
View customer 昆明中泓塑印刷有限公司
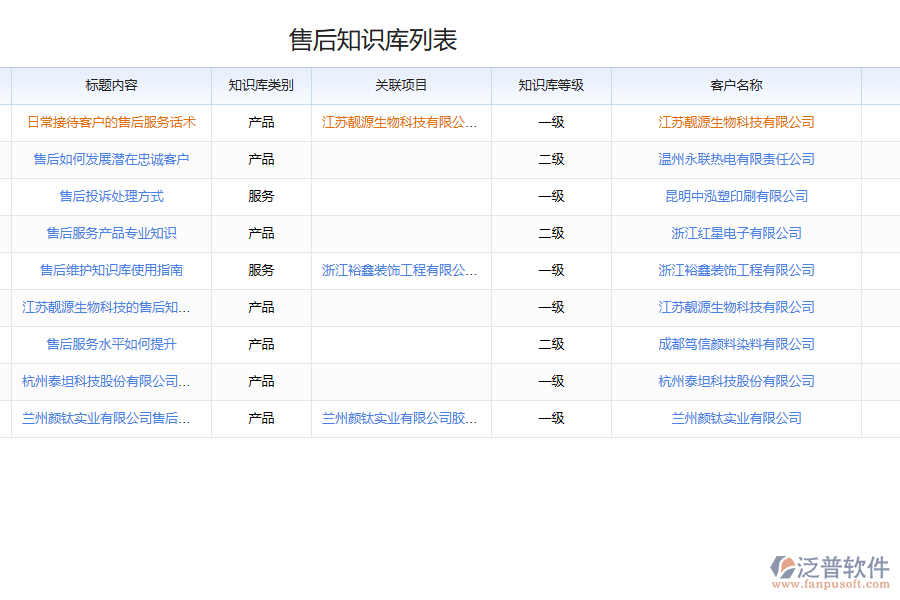click(735, 196)
